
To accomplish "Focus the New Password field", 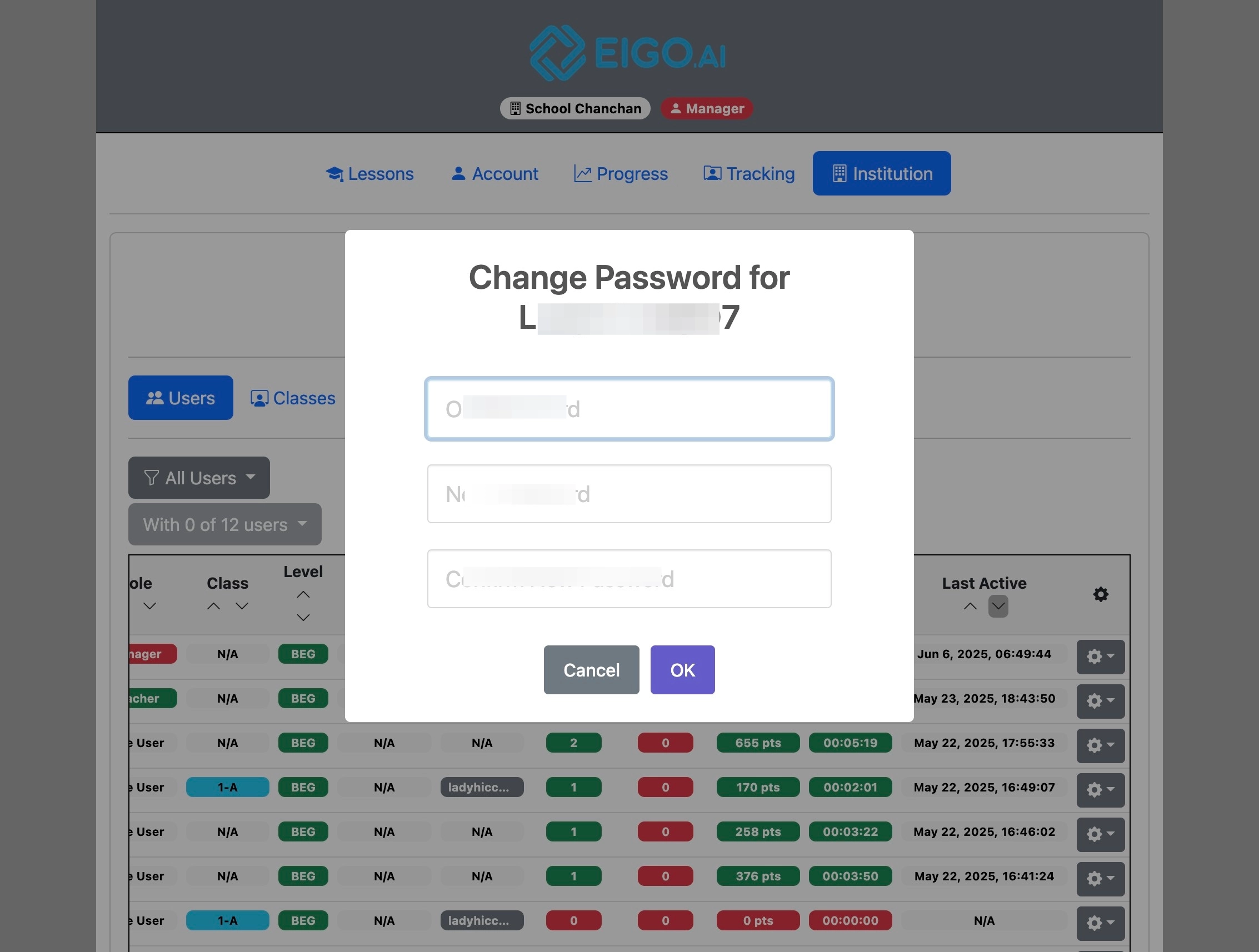I will point(629,494).
